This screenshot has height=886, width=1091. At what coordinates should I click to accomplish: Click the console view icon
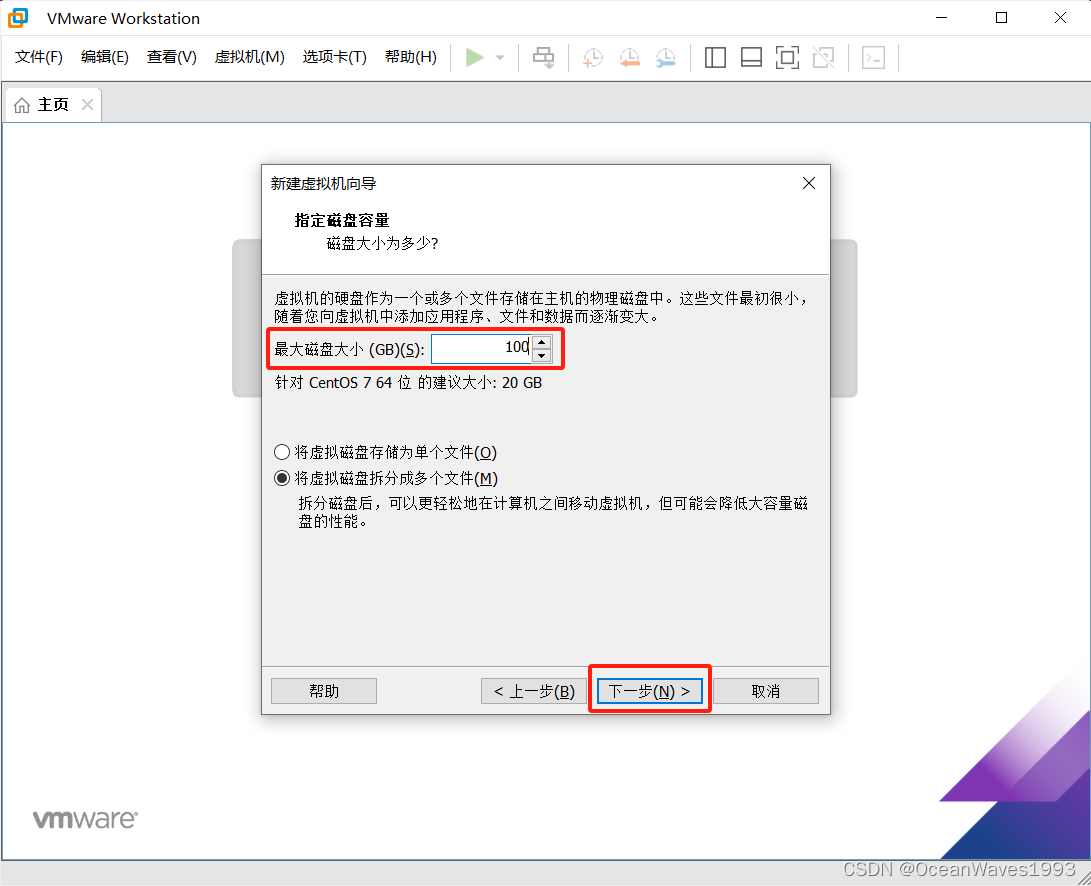click(x=873, y=57)
